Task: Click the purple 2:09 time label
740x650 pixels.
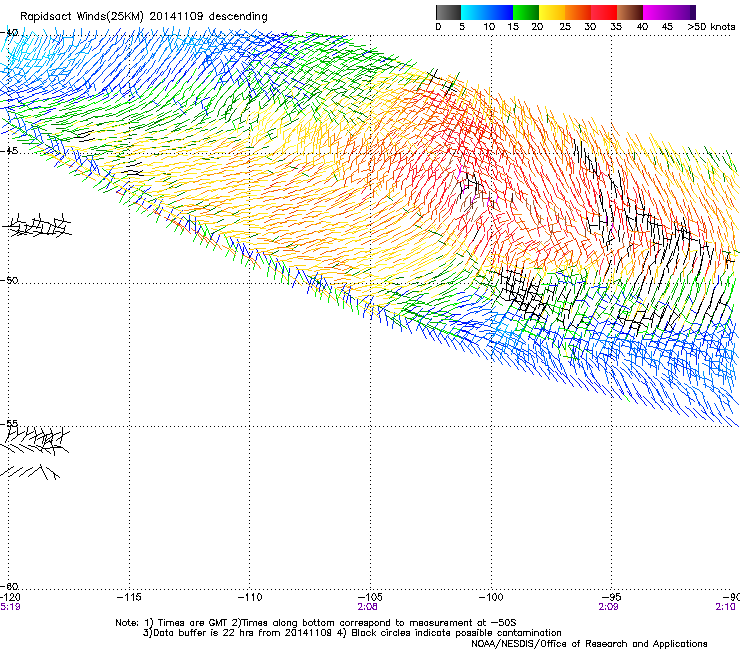Action: 608,607
